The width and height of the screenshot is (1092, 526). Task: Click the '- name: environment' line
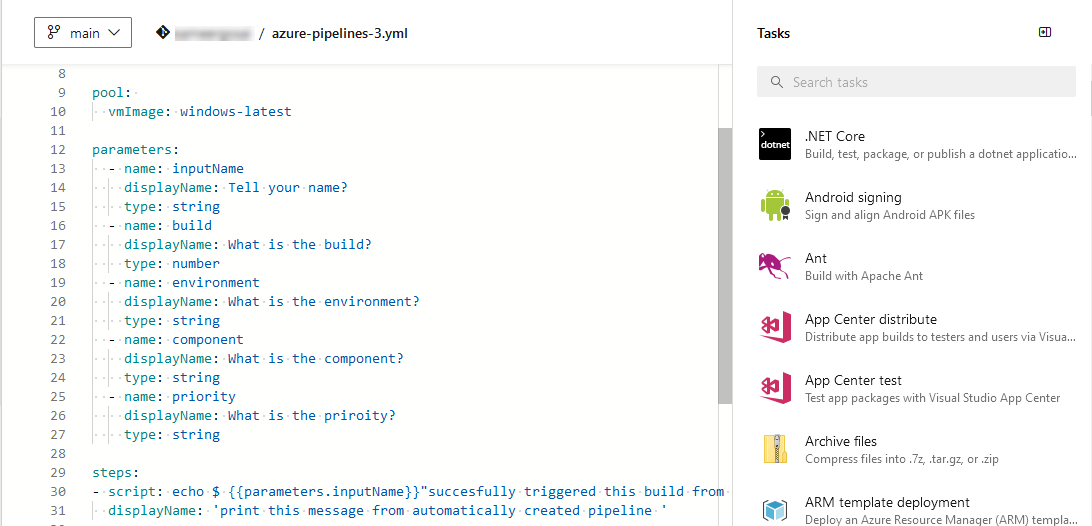(x=183, y=282)
